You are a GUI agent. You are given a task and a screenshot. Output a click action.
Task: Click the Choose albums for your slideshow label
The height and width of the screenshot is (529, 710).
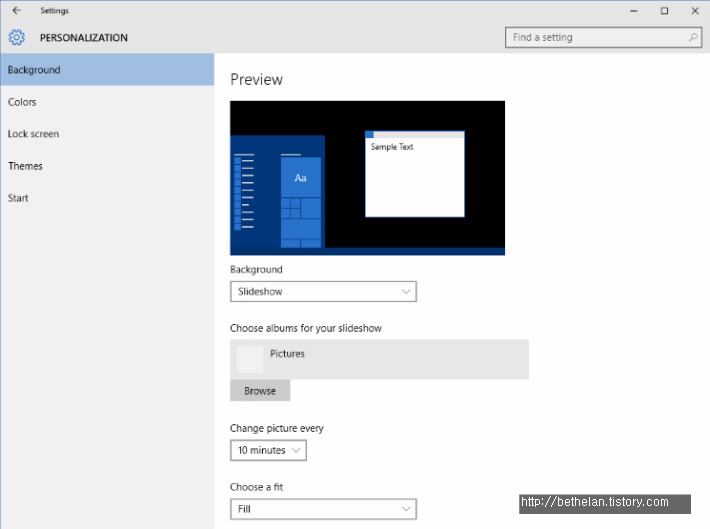click(306, 328)
